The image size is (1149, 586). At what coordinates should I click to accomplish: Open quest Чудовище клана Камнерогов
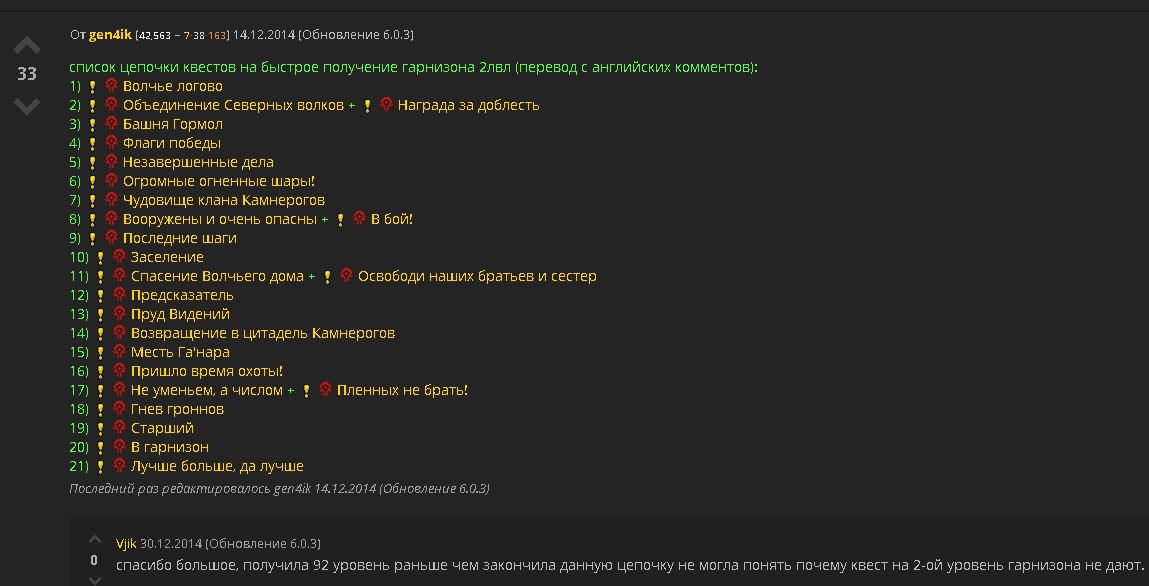(x=223, y=200)
